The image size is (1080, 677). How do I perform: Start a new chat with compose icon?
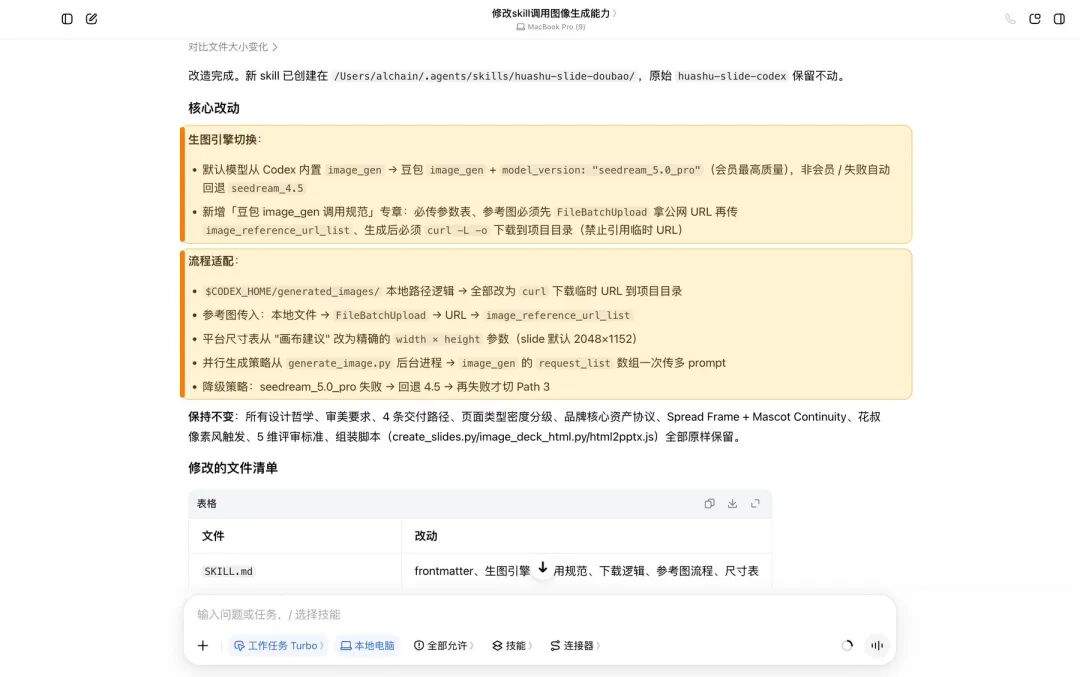[x=92, y=19]
